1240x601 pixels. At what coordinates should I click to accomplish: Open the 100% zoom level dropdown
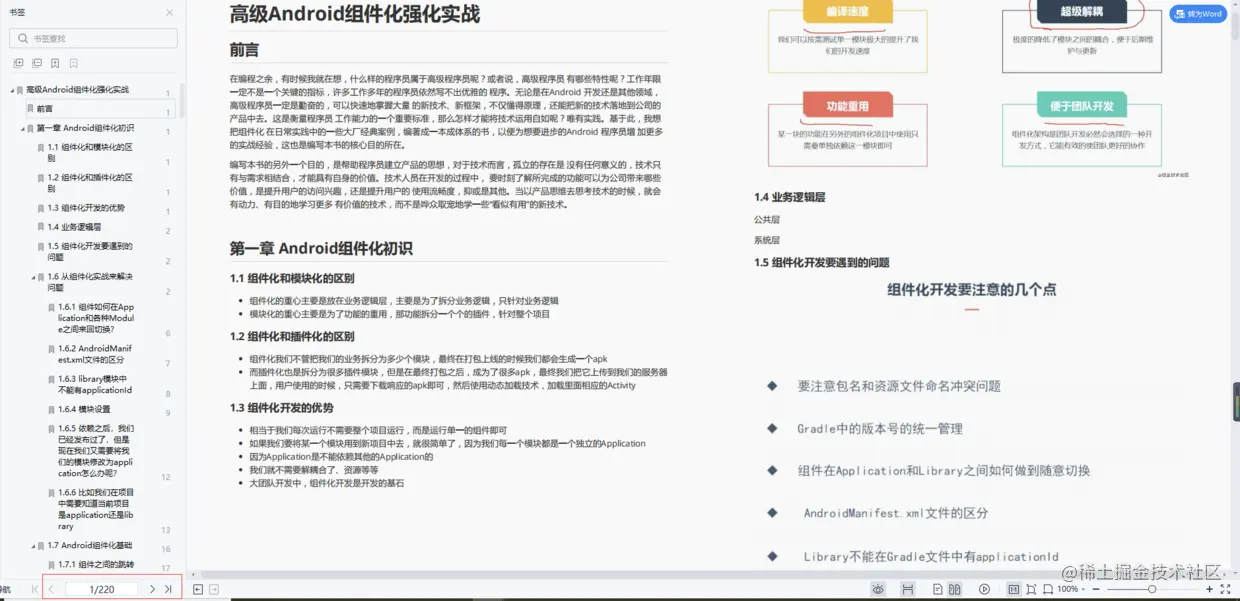pos(1071,589)
